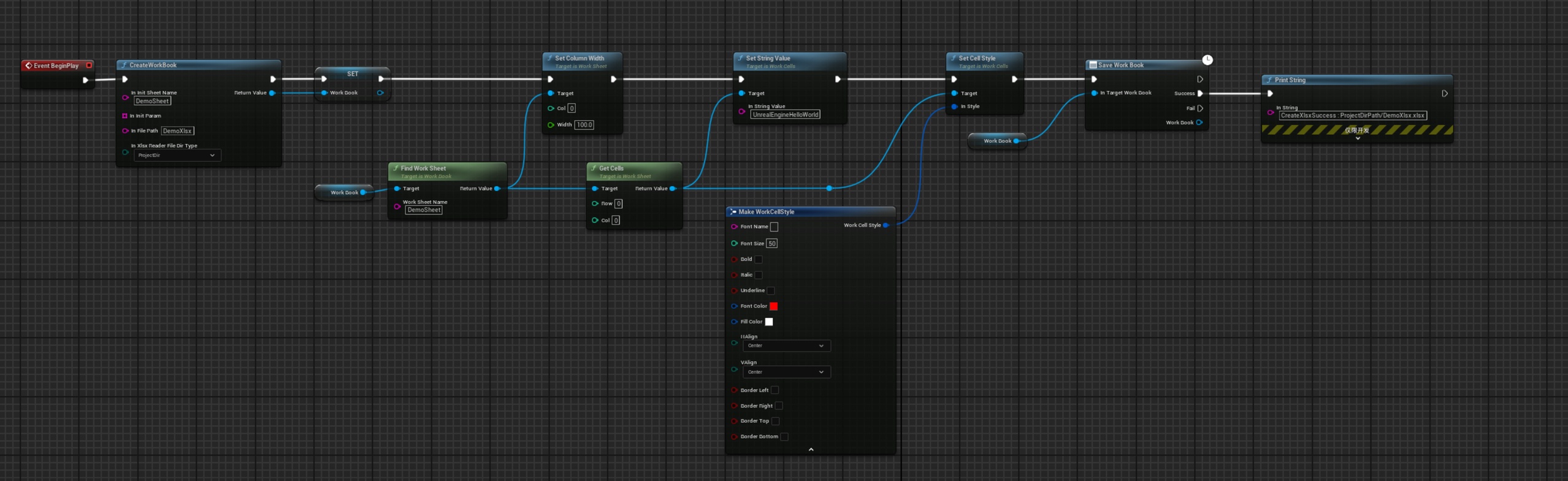
Task: Enable the Bold checkbox
Action: pos(759,259)
